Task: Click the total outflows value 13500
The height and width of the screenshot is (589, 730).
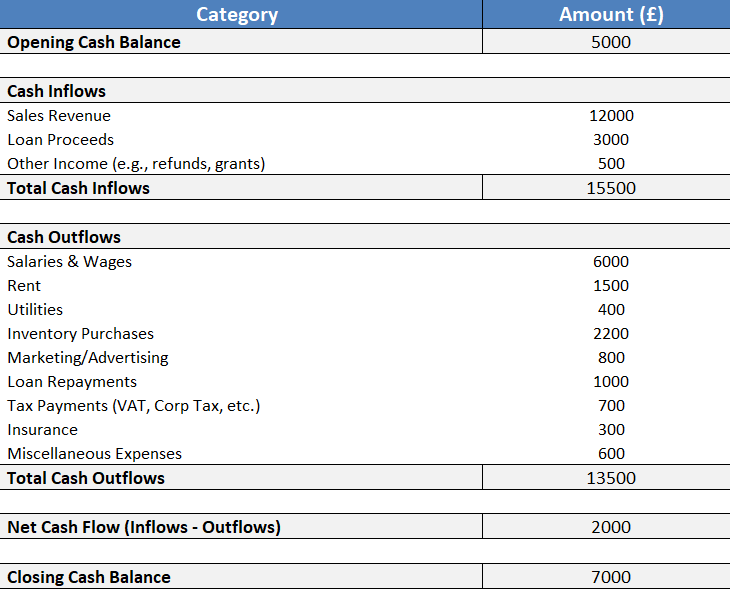Action: [x=611, y=478]
